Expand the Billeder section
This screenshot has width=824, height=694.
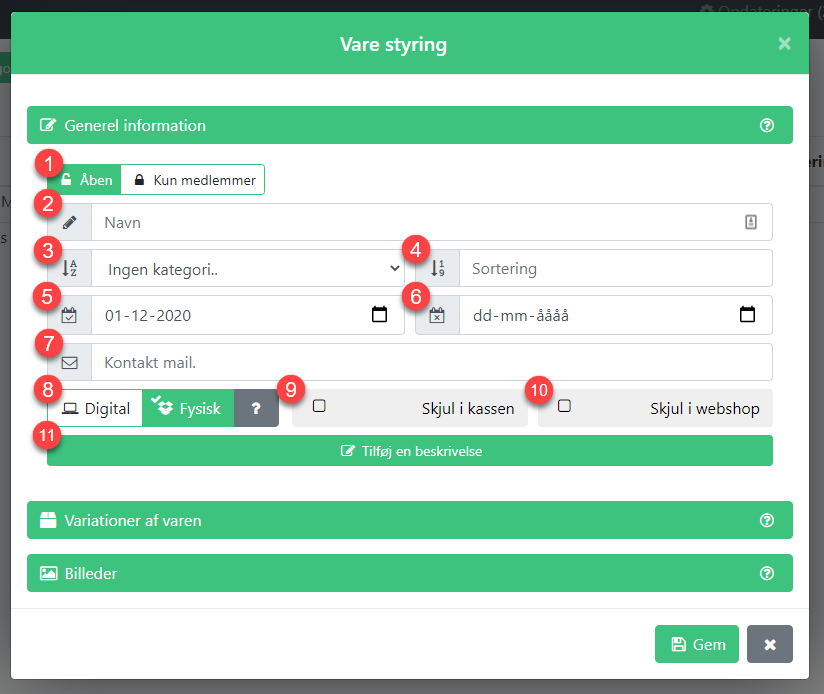(x=410, y=573)
